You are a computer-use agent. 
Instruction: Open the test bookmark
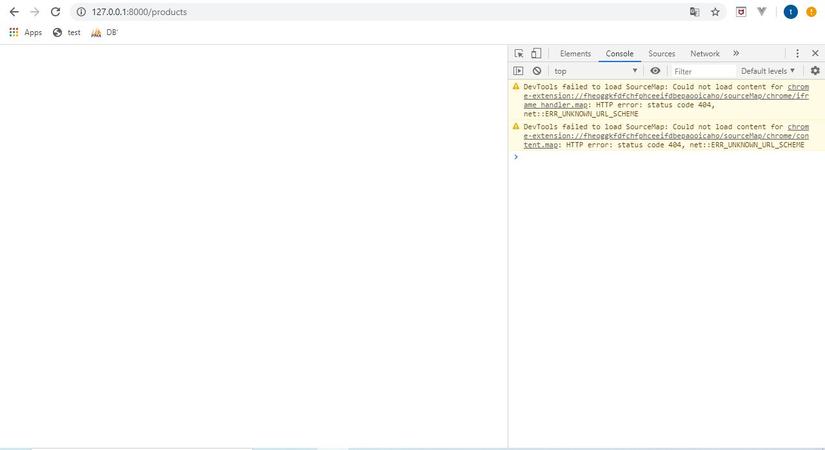click(67, 32)
